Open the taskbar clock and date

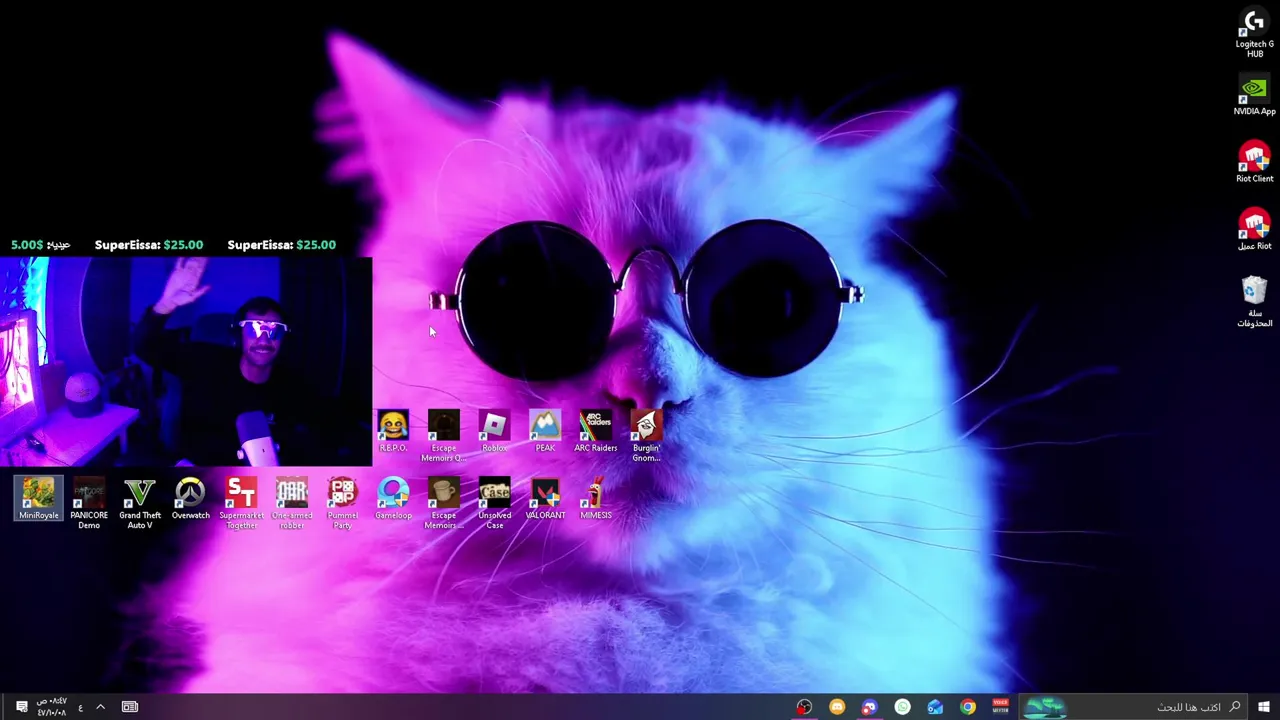(x=51, y=707)
